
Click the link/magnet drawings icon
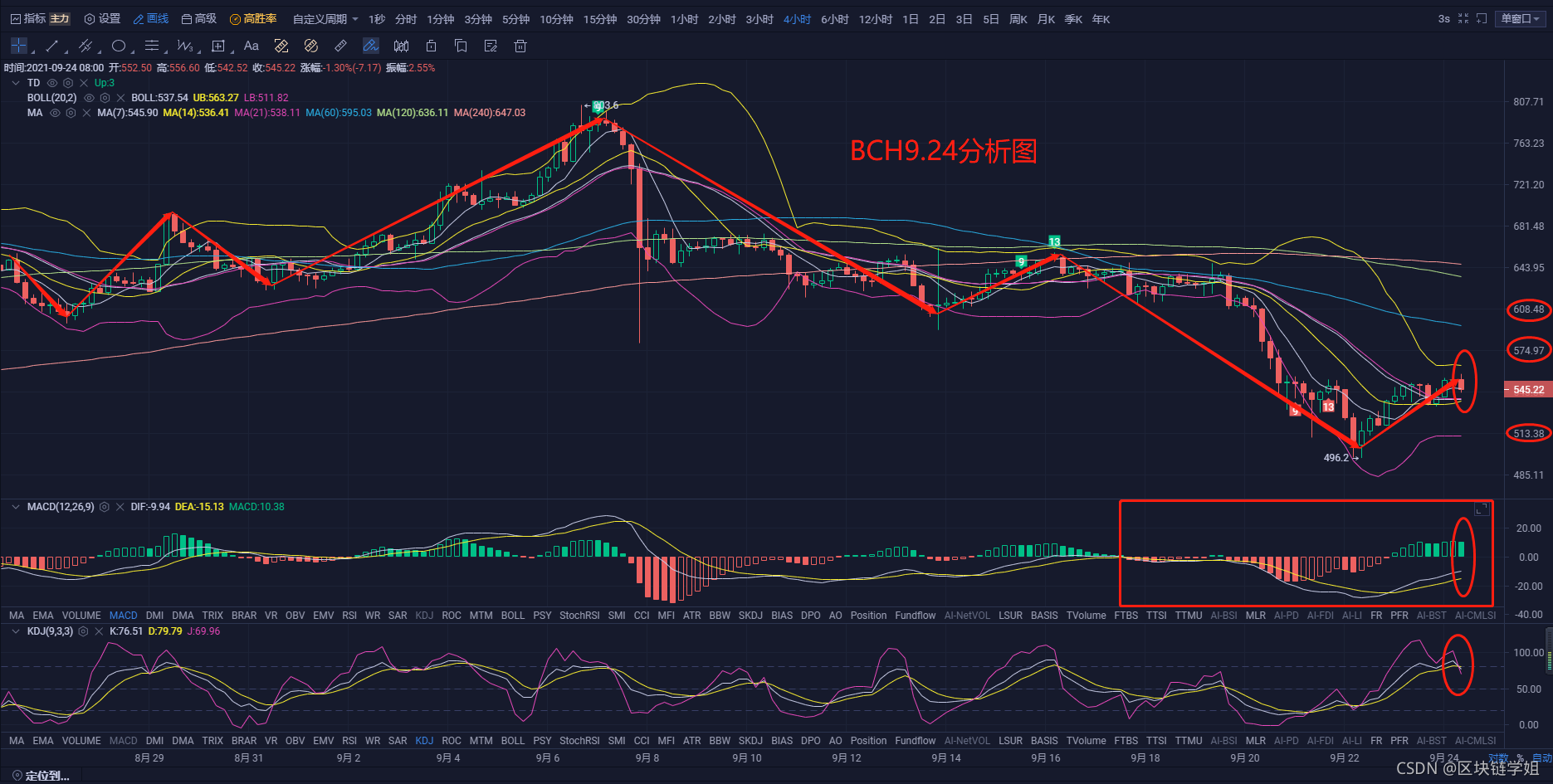311,46
